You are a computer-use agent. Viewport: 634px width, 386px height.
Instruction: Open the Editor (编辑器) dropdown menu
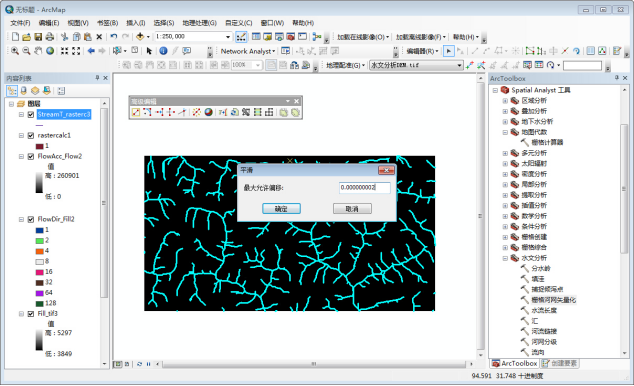pyautogui.click(x=423, y=51)
